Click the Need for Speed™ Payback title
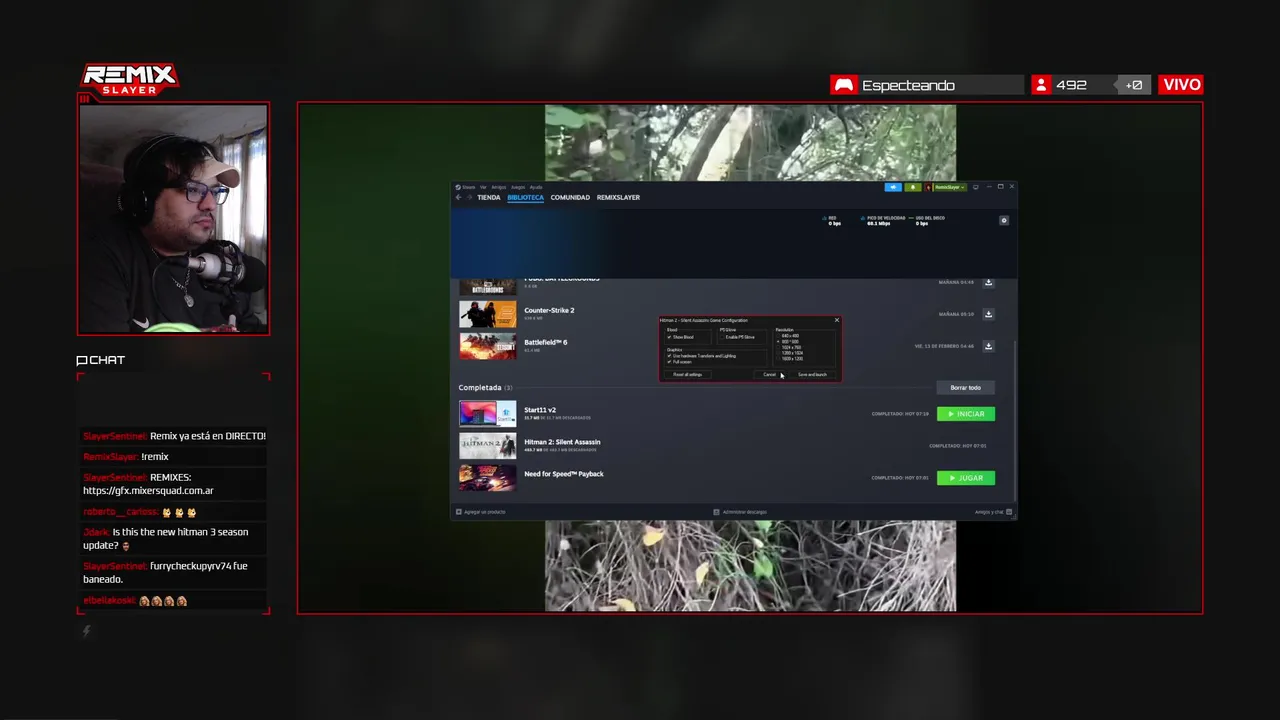 pos(564,474)
